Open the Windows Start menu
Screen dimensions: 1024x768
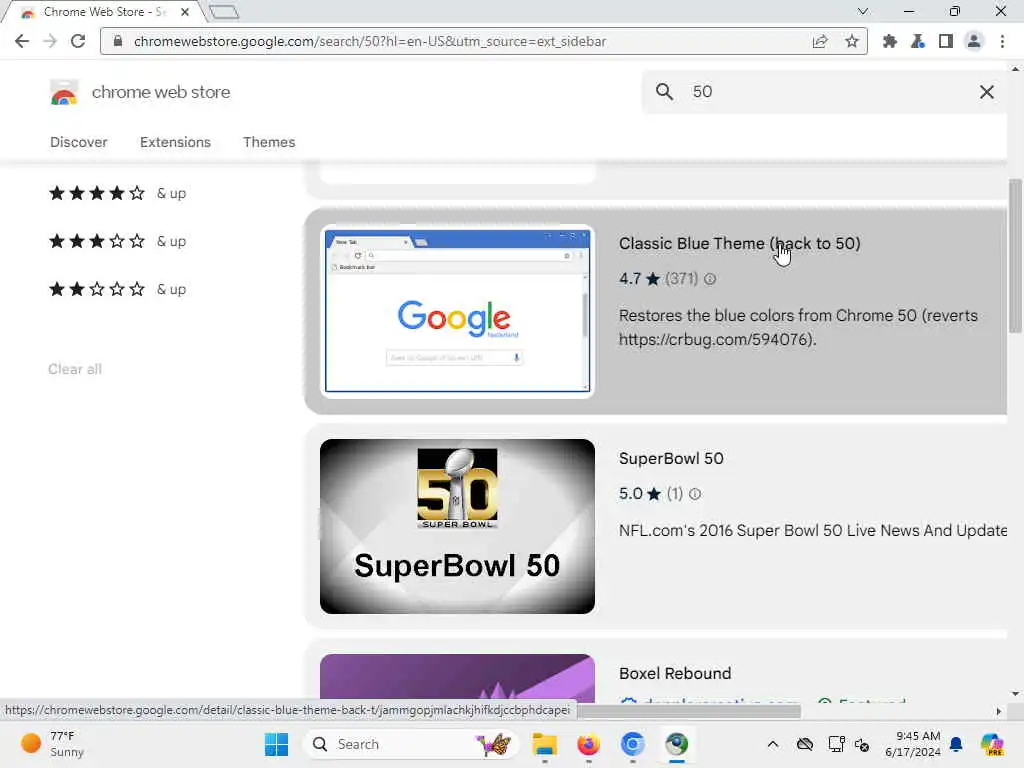[x=276, y=744]
